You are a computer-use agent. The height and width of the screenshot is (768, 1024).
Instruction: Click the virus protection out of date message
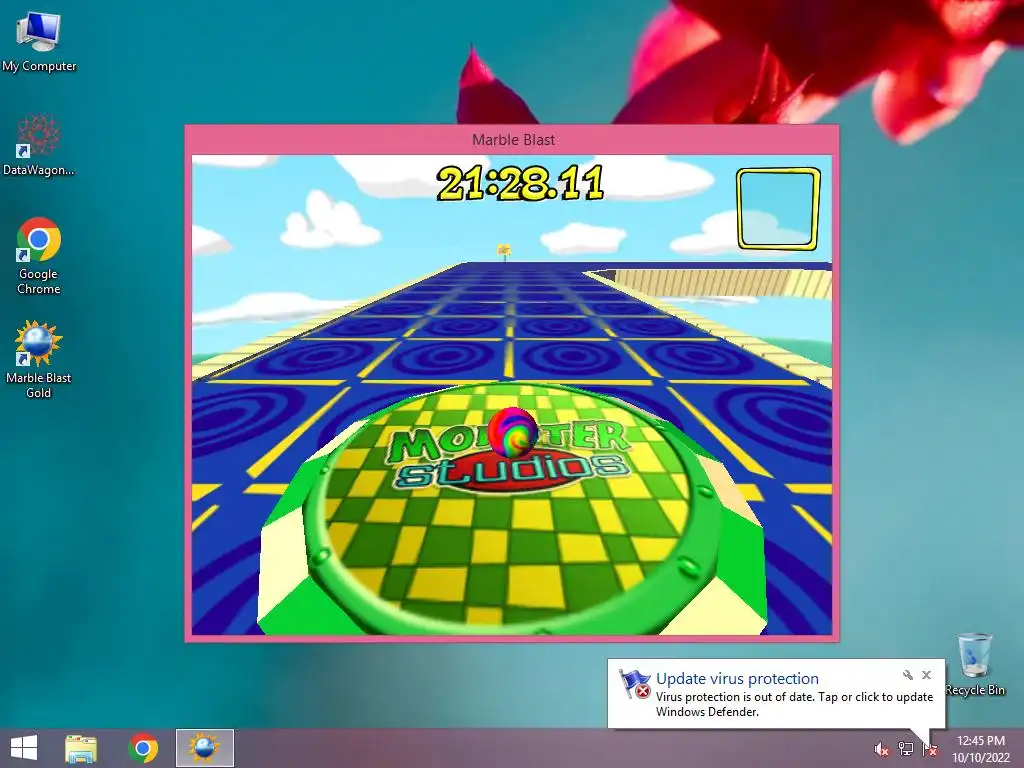coord(794,704)
